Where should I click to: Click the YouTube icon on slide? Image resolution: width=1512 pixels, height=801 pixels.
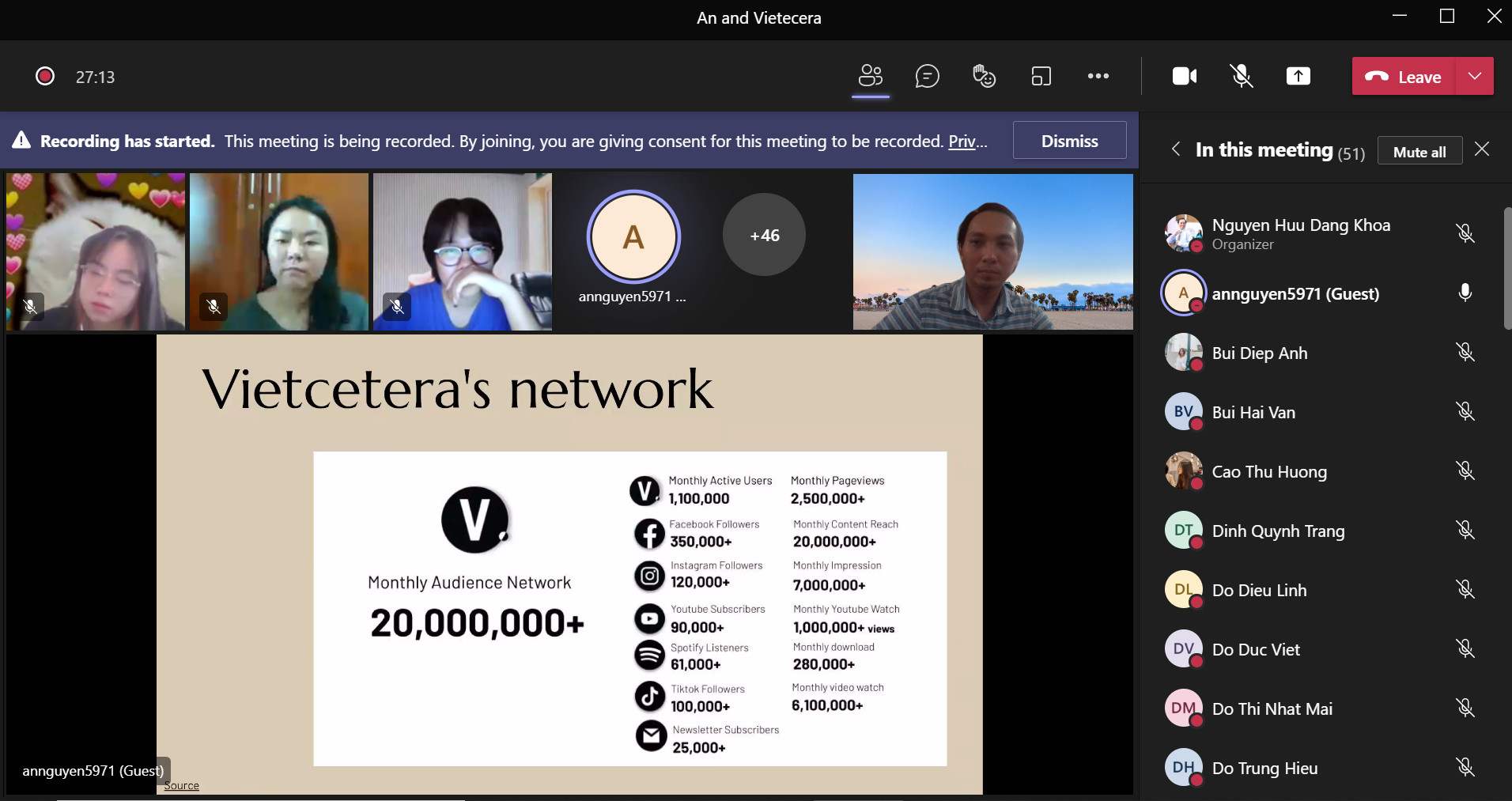(x=649, y=618)
